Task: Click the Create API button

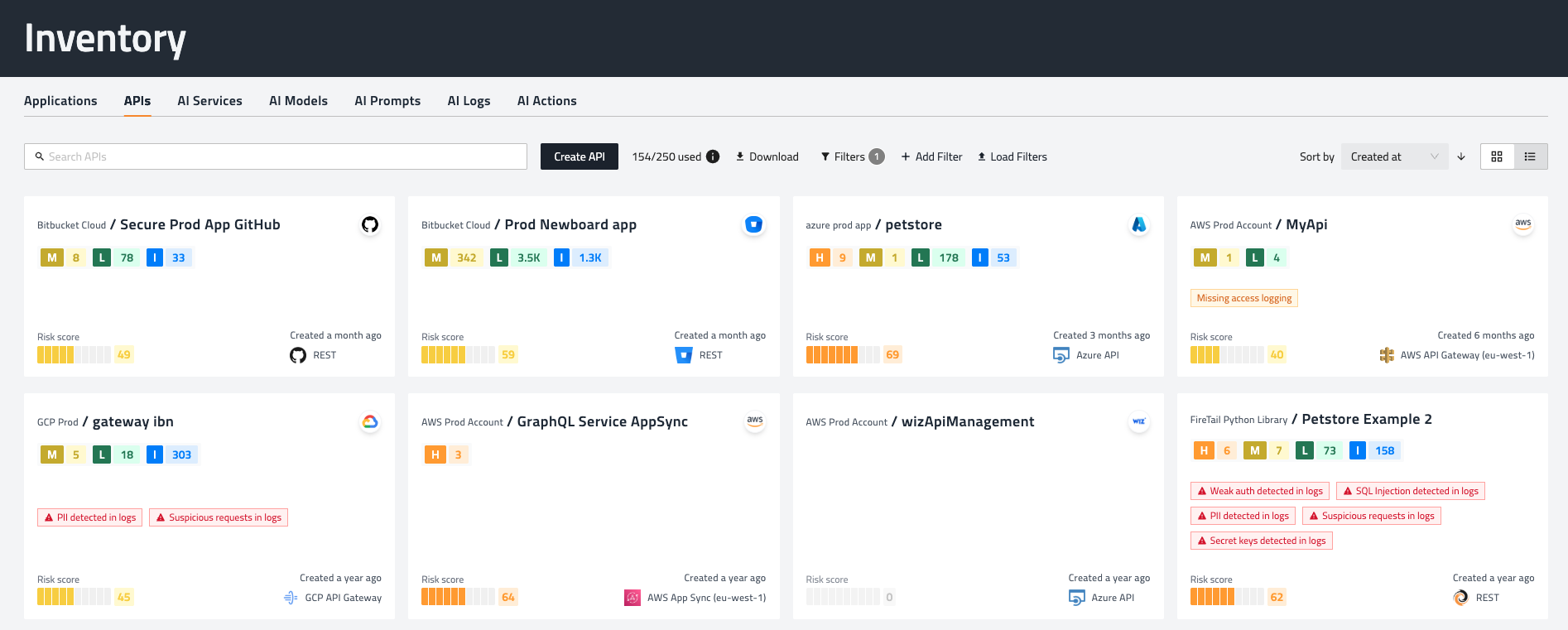Action: tap(580, 156)
